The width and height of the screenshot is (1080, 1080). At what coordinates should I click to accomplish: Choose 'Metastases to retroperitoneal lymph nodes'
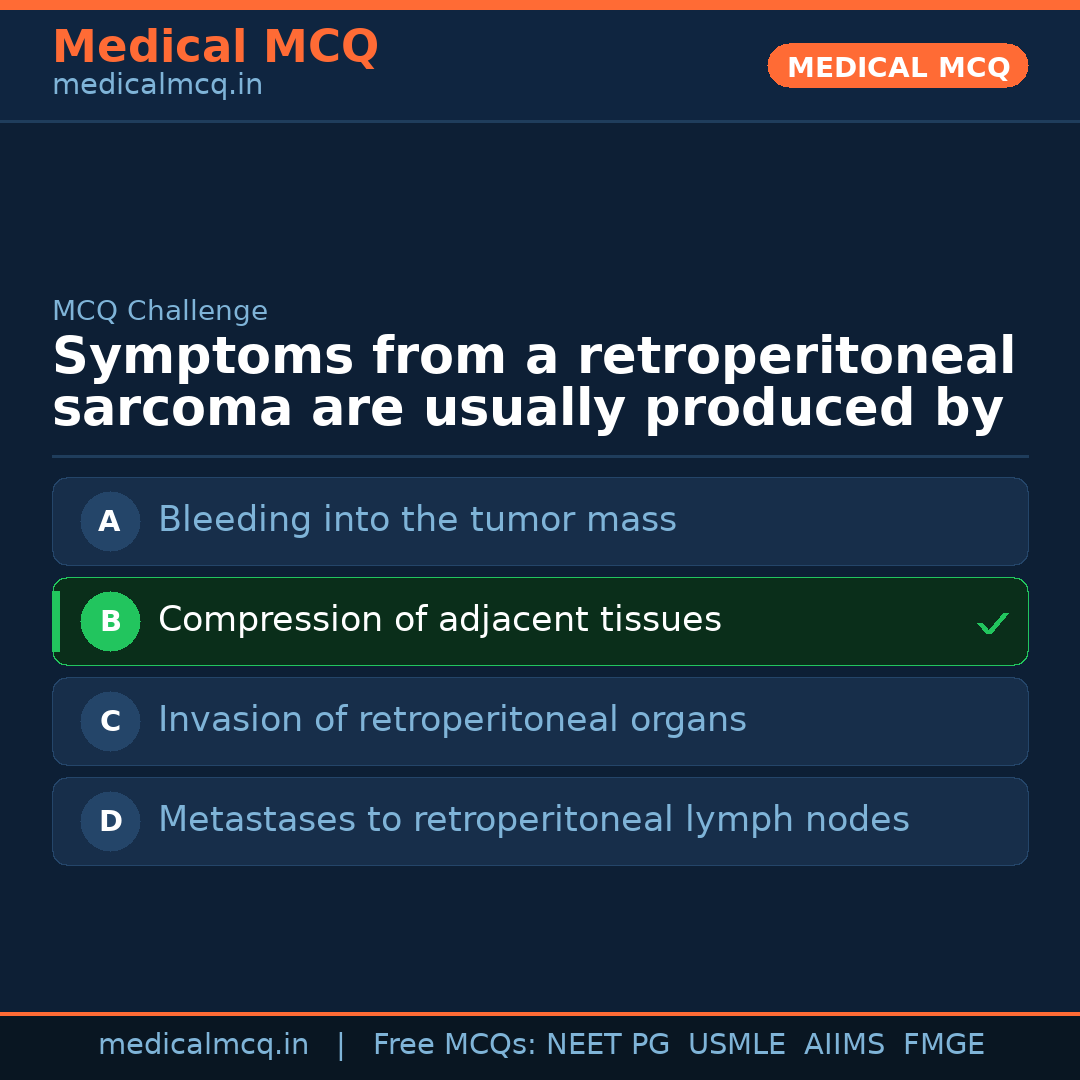click(x=534, y=820)
